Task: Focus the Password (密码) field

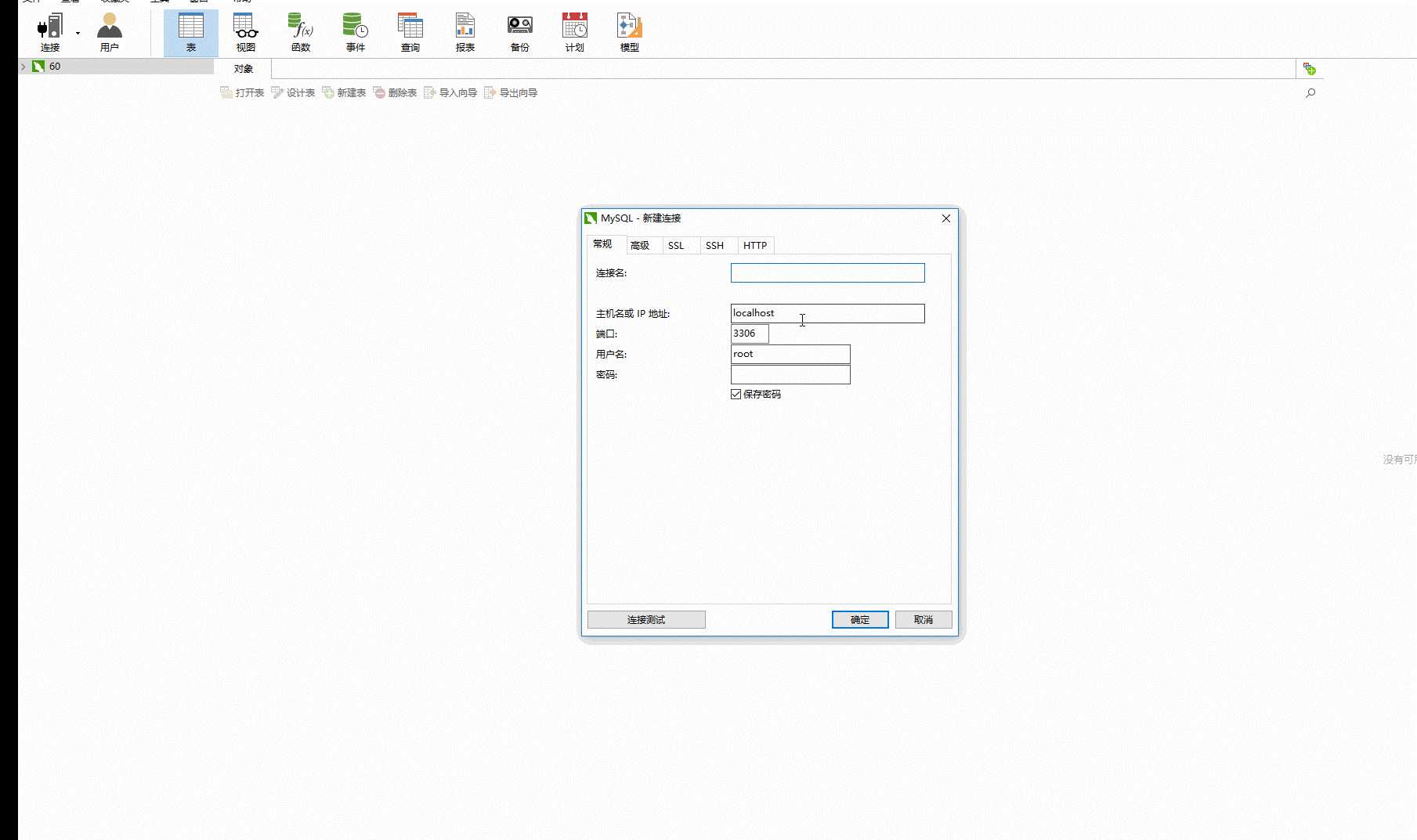Action: [790, 374]
